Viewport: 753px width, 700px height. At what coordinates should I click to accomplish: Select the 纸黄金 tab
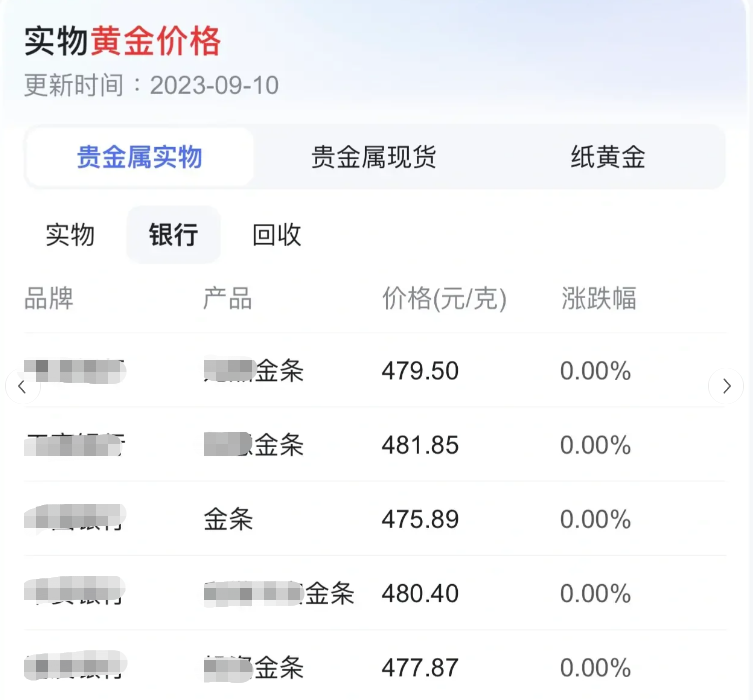[607, 157]
